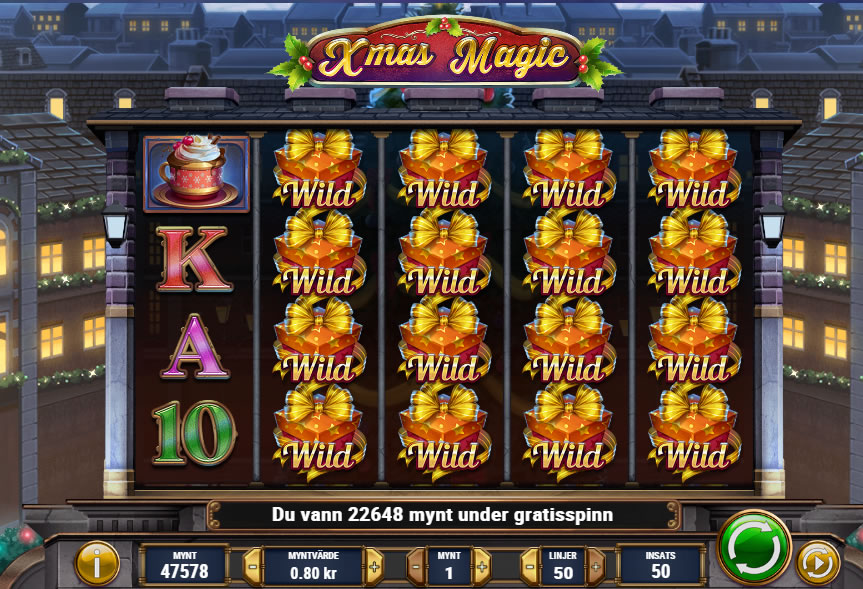The image size is (863, 589).
Task: Increase the number of Linjer
Action: [x=595, y=566]
